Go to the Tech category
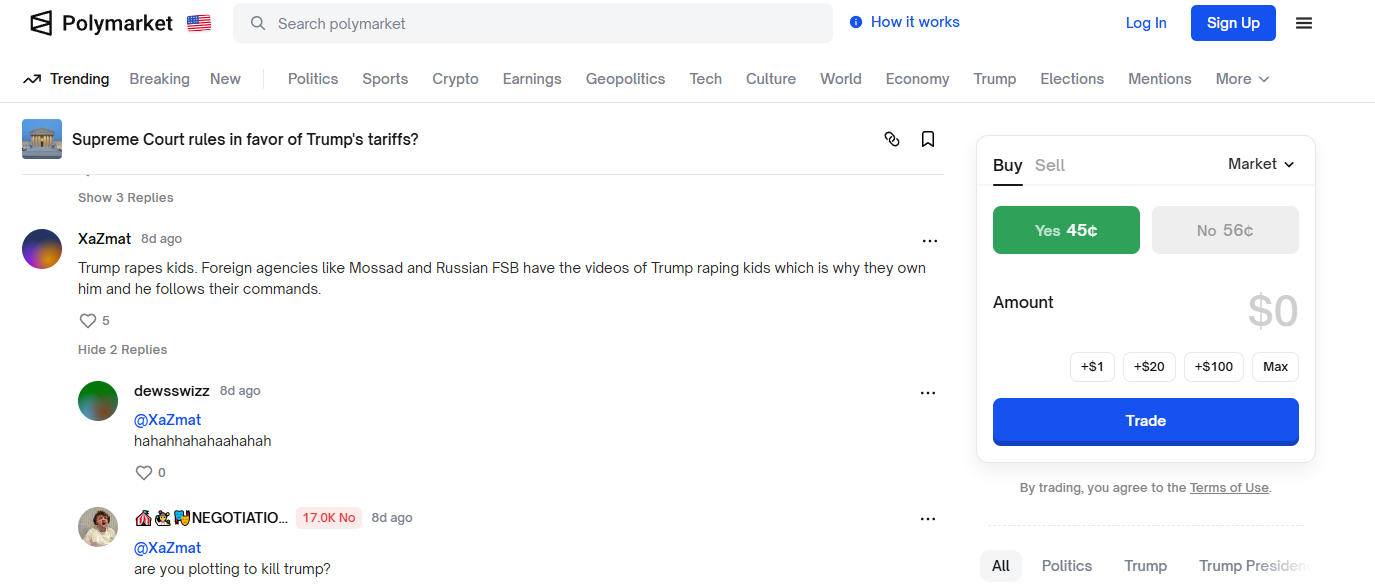 pos(705,79)
